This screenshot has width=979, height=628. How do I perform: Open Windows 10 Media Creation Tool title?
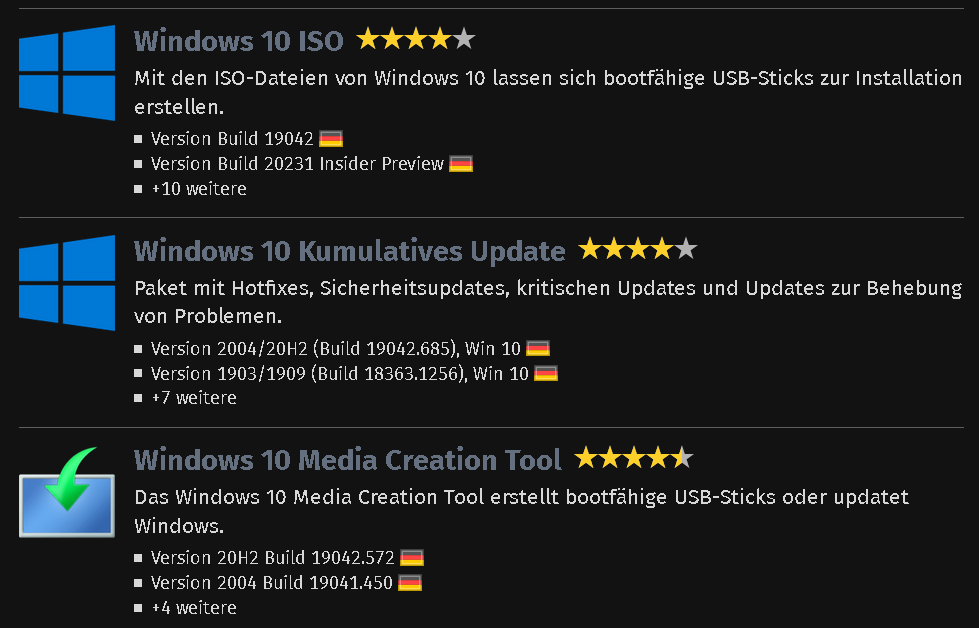tap(348, 460)
